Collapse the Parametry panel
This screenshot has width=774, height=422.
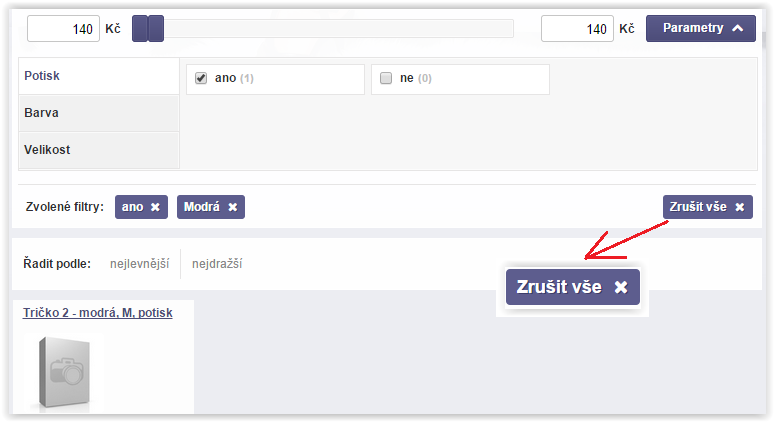700,28
